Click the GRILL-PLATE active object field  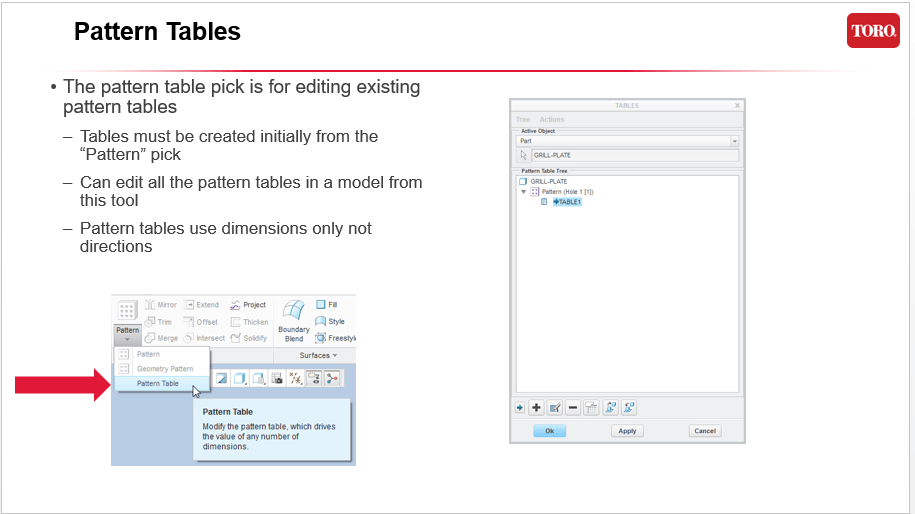[635, 155]
